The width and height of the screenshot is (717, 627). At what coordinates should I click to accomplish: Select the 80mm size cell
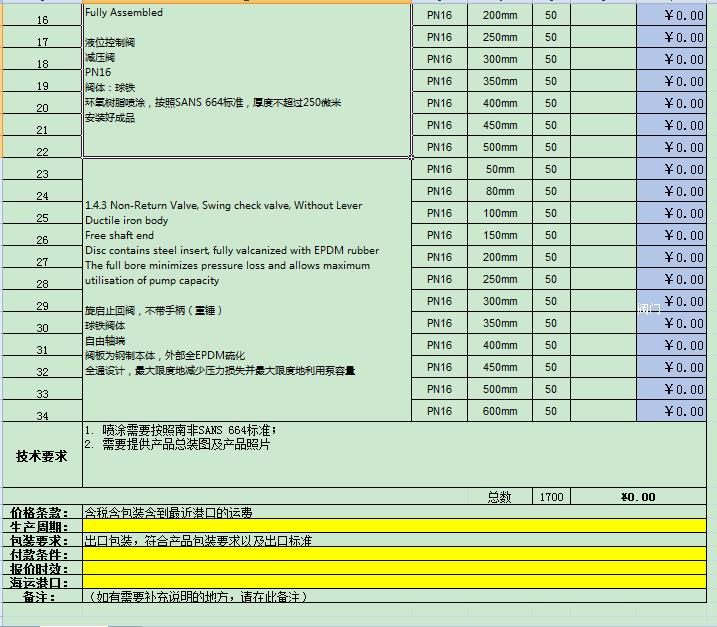coord(499,191)
